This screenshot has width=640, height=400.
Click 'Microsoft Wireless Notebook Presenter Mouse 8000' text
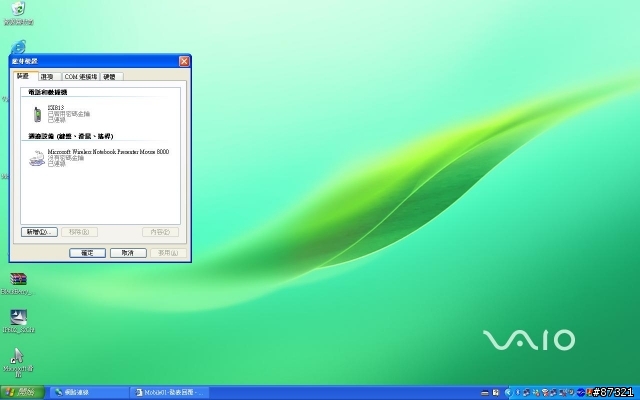pyautogui.click(x=108, y=151)
